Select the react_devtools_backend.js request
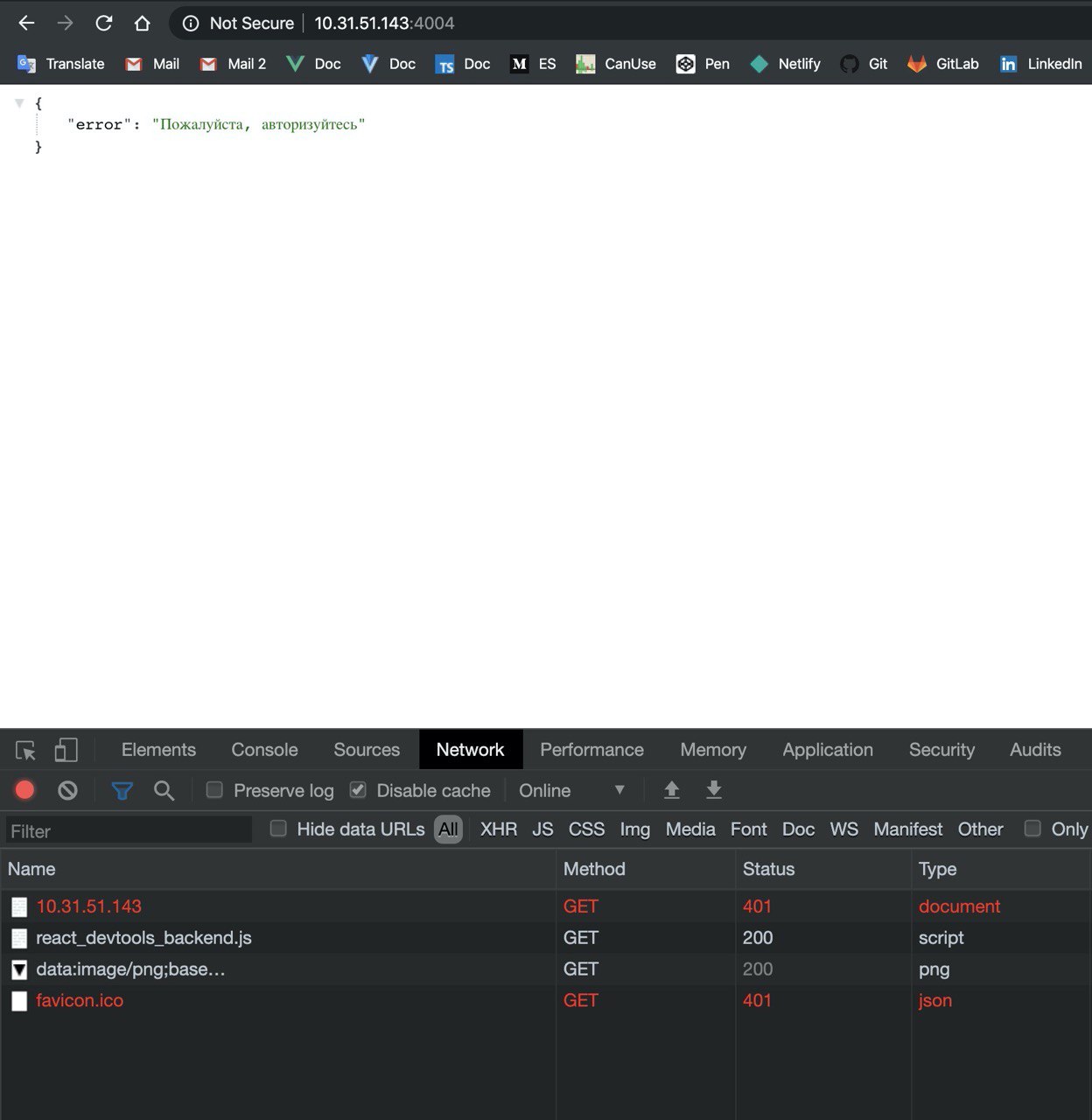1092x1120 pixels. pyautogui.click(x=546, y=938)
